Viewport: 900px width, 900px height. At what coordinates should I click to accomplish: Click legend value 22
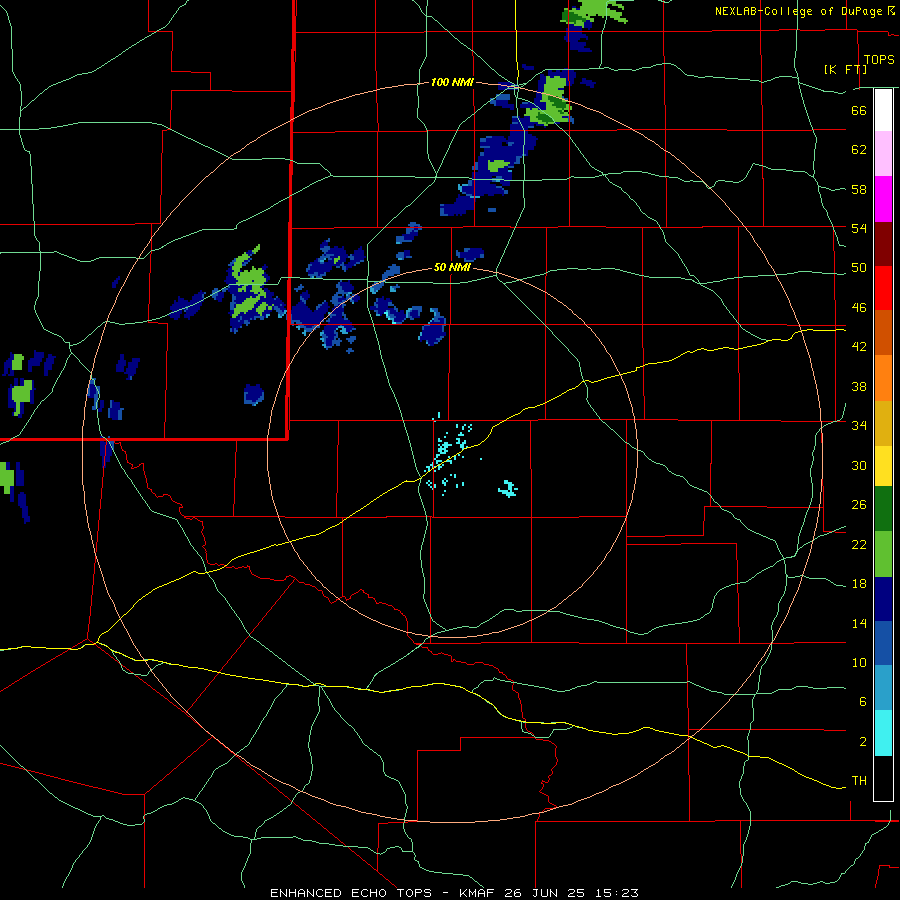(859, 544)
